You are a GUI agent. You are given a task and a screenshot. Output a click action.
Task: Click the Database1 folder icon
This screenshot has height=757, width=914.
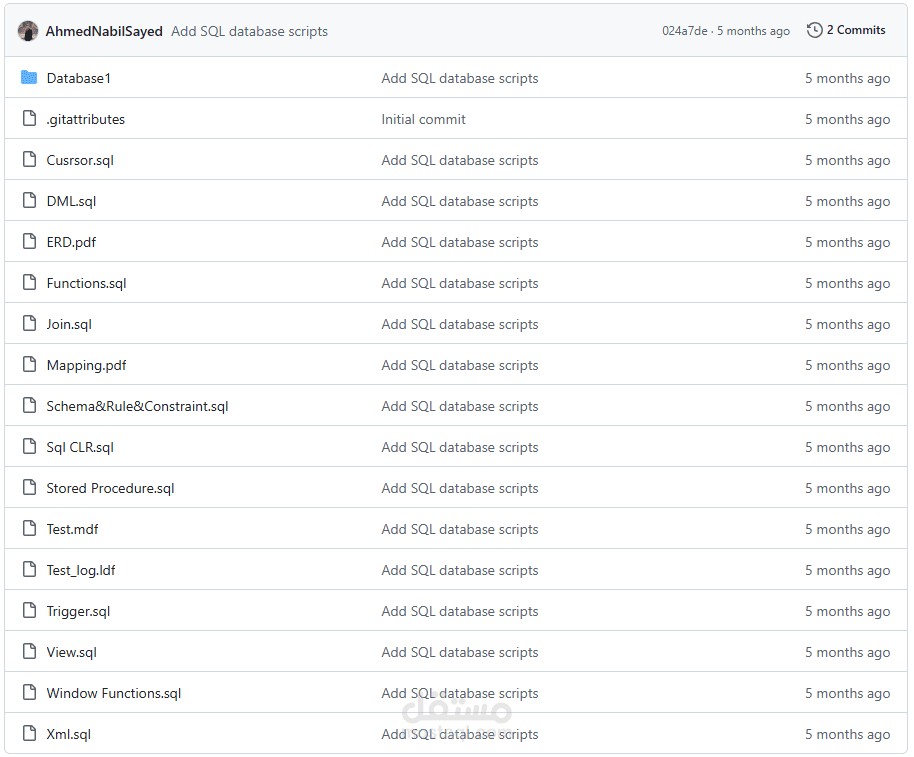coord(29,78)
